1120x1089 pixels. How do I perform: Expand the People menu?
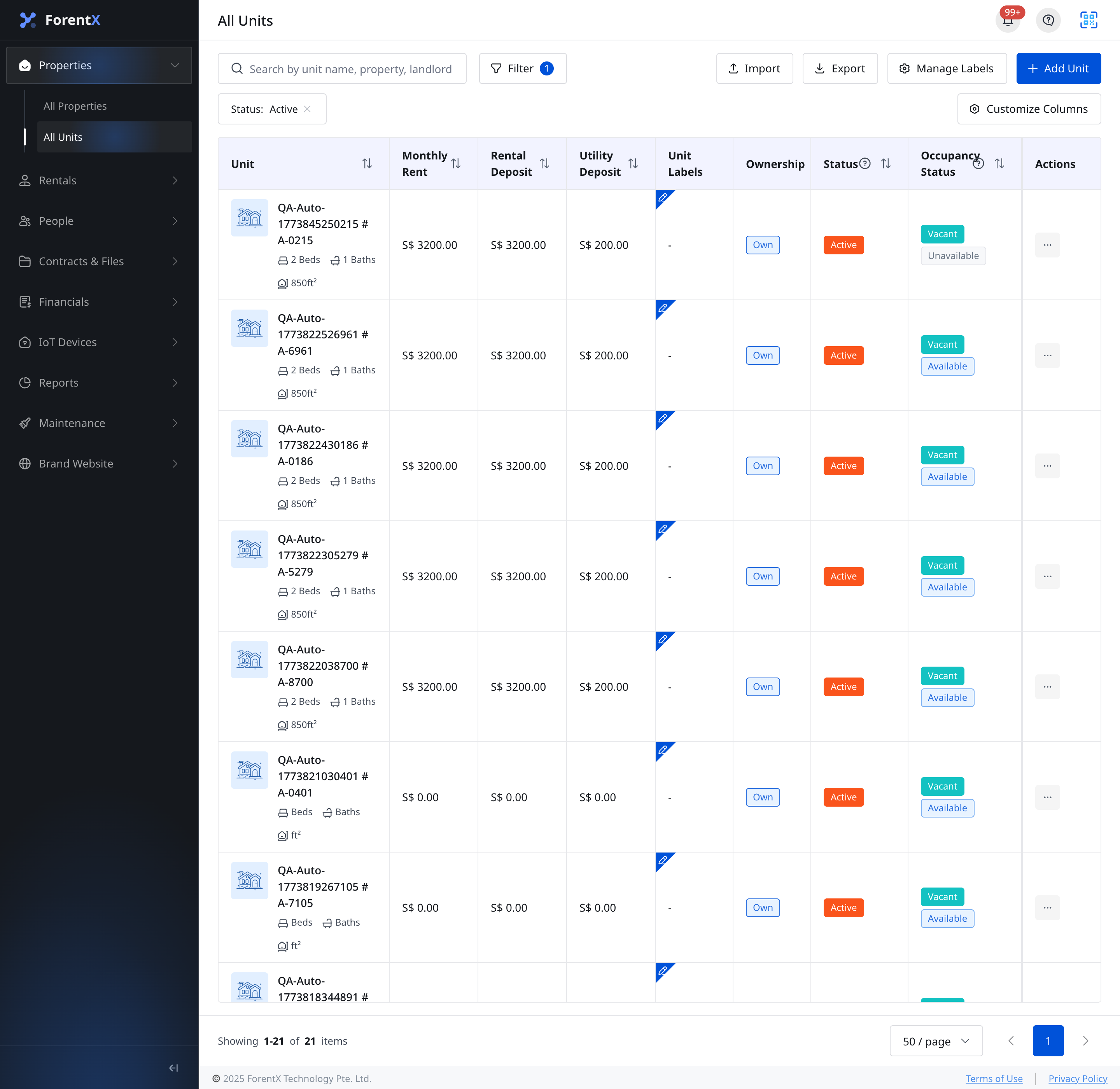99,221
